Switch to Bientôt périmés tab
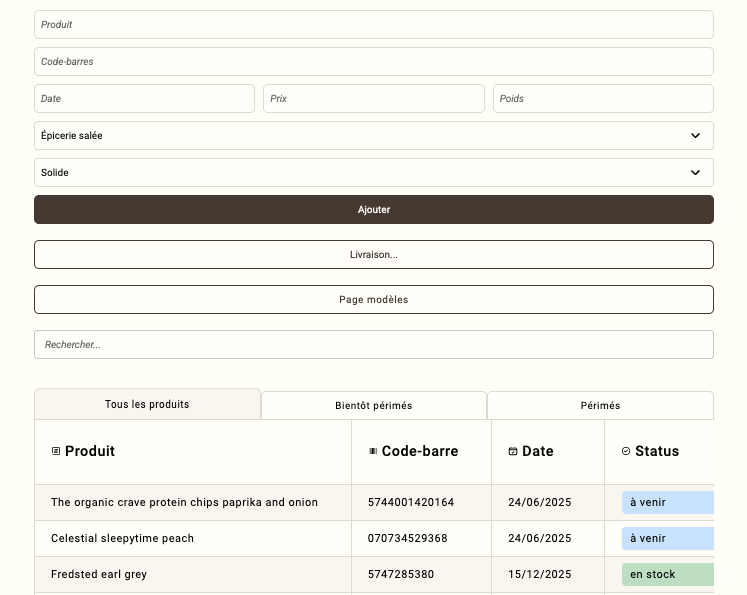The height and width of the screenshot is (595, 747). (x=374, y=405)
